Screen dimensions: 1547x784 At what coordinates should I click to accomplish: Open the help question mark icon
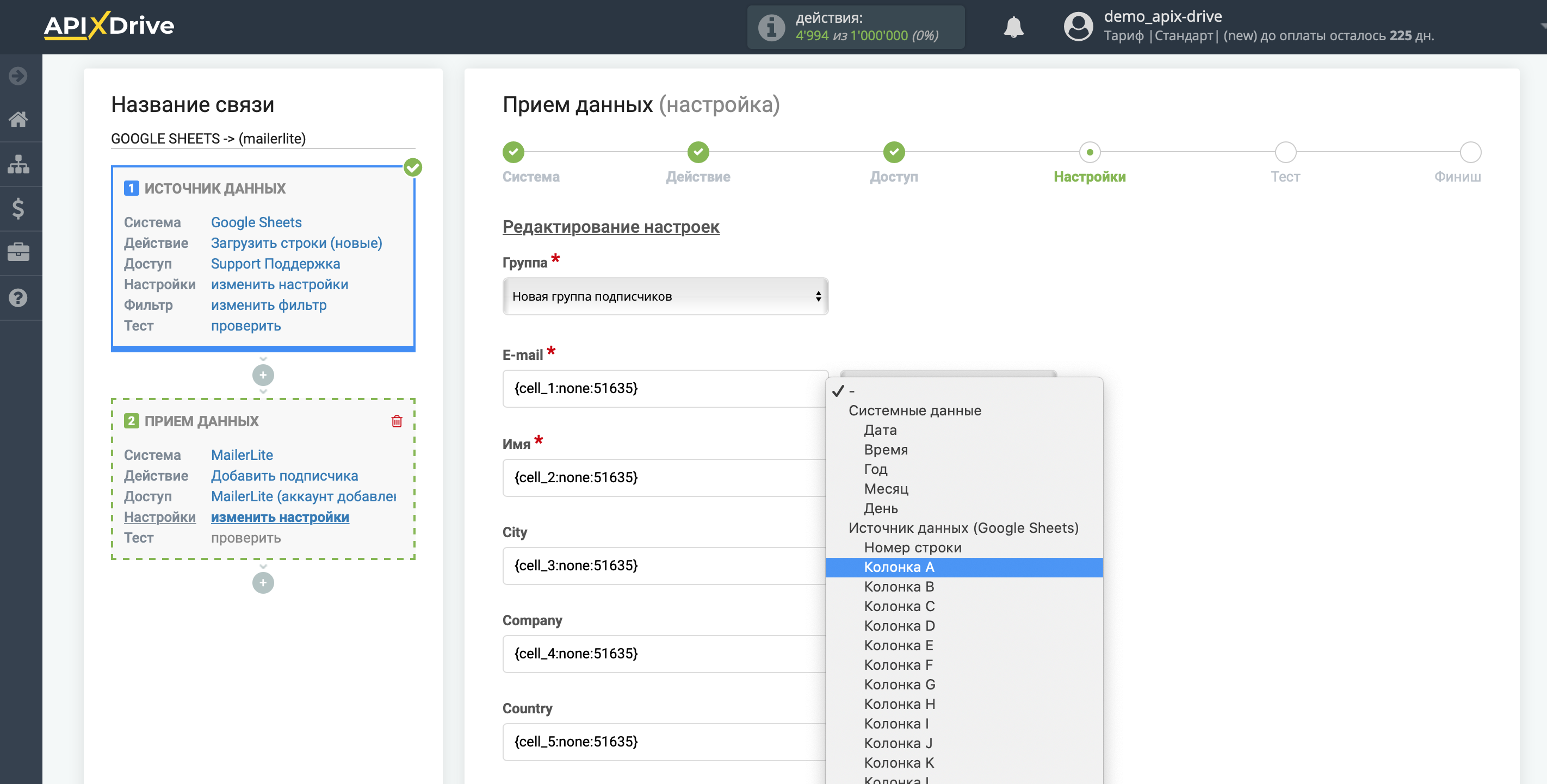18,297
